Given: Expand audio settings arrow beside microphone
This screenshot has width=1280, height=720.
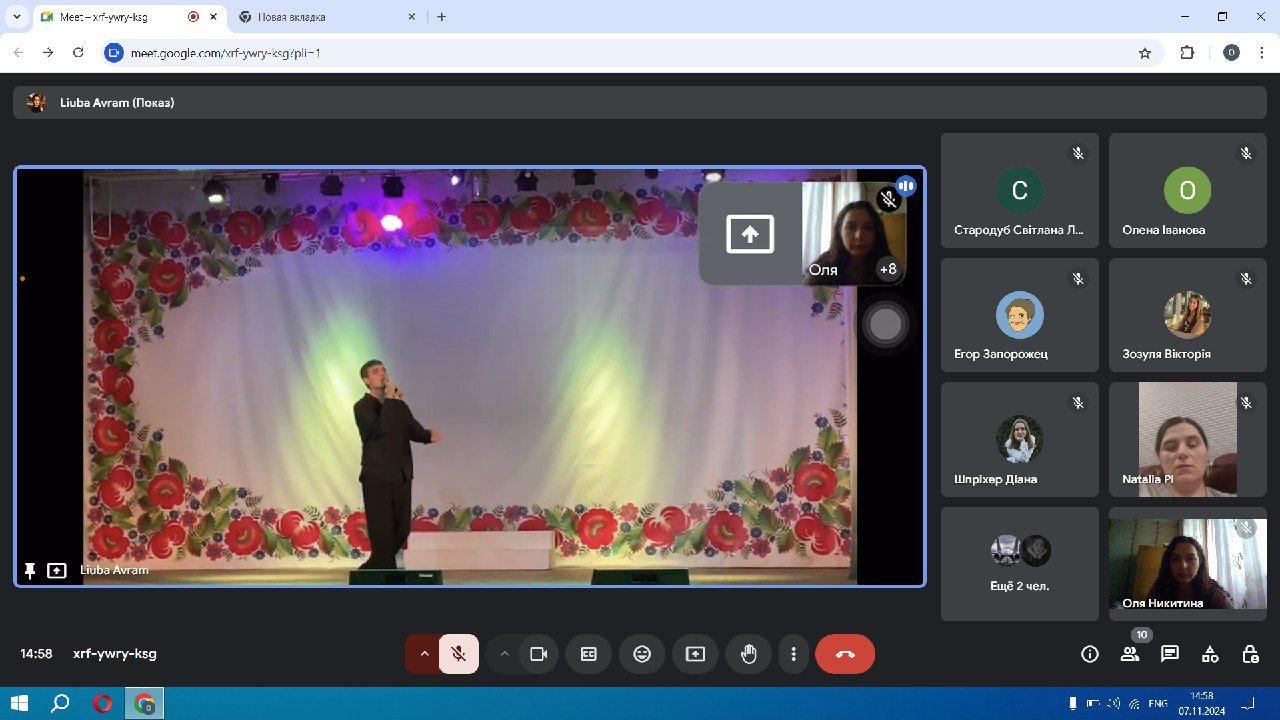Looking at the screenshot, I should click(x=424, y=654).
